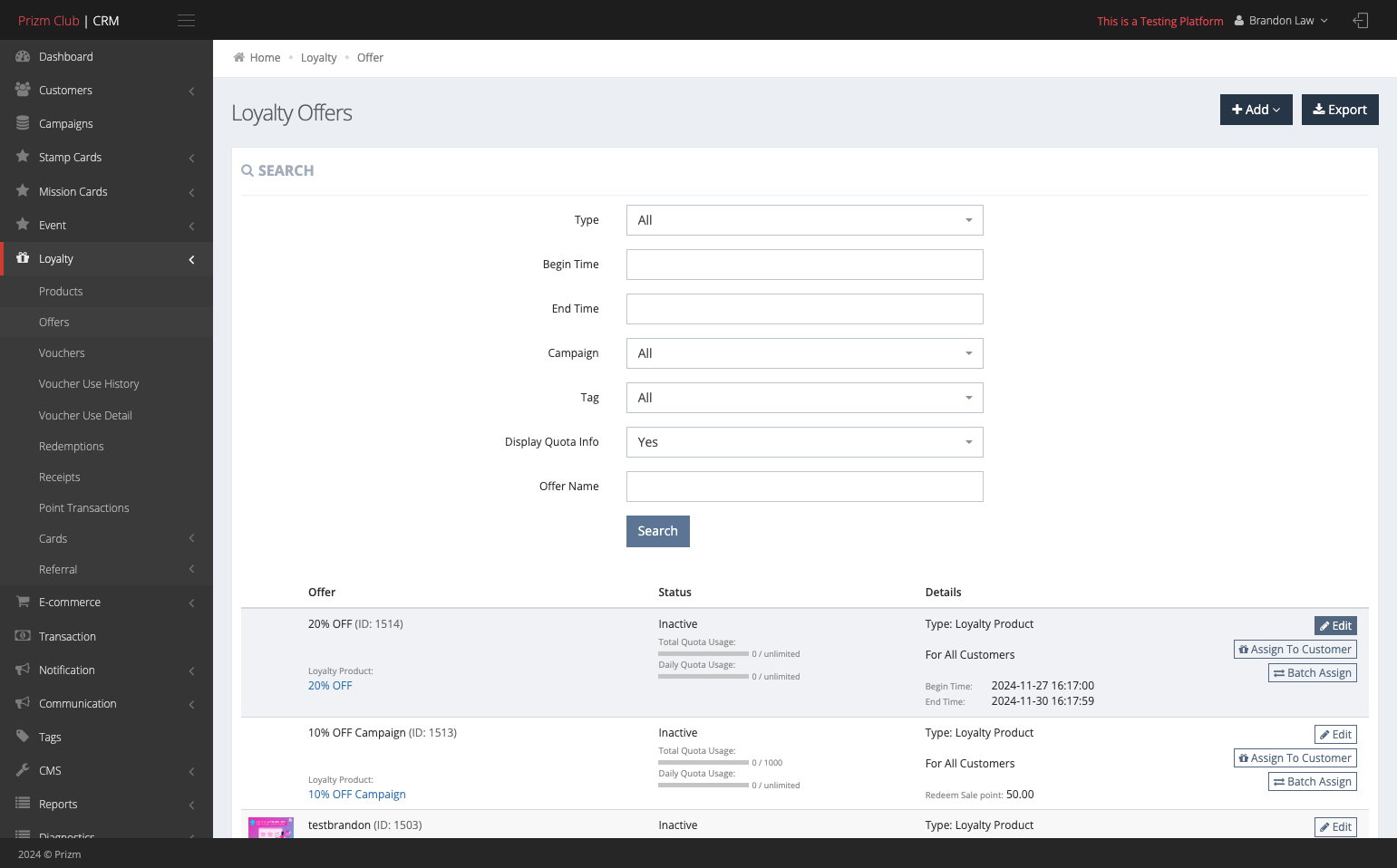Edit the 20% OFF offer
Viewport: 1397px width, 868px height.
[x=1335, y=625]
